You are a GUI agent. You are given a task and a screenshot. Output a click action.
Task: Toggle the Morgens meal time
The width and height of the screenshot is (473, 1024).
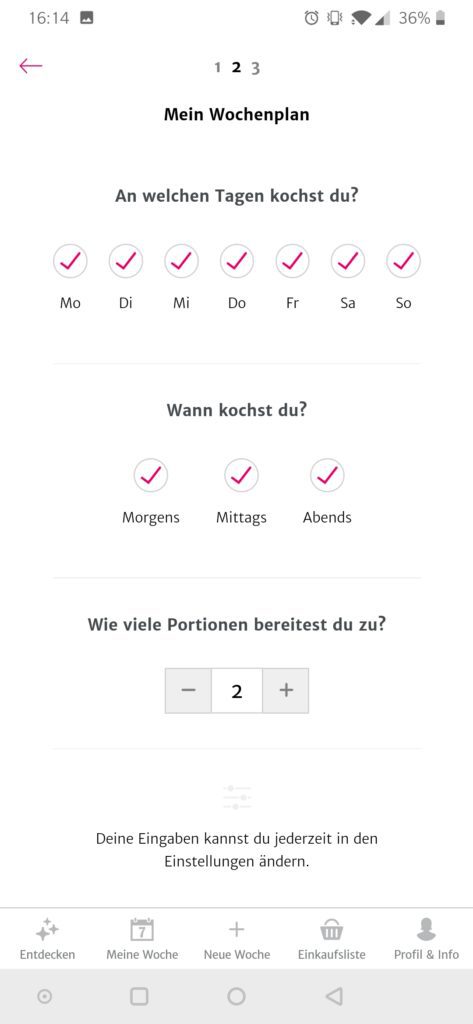point(151,475)
